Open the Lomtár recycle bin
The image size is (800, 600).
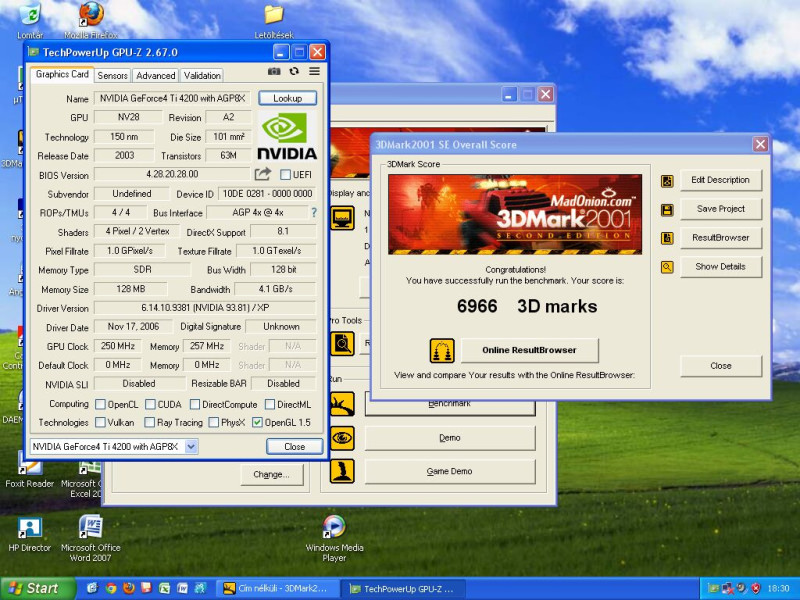coord(30,20)
